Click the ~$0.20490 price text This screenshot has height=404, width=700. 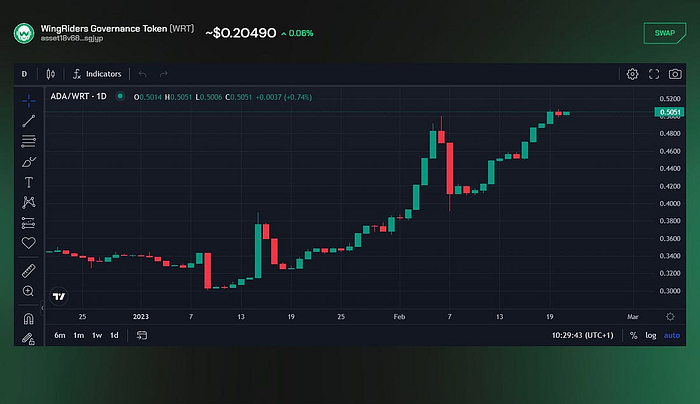tap(241, 33)
